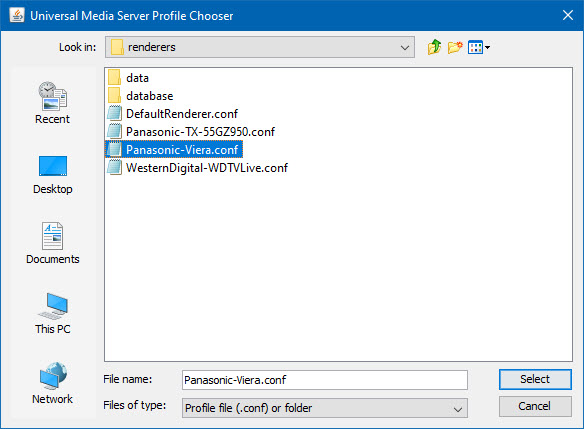Create a new folder with toolbar icon
Viewport: 584px width, 429px height.
pyautogui.click(x=455, y=47)
